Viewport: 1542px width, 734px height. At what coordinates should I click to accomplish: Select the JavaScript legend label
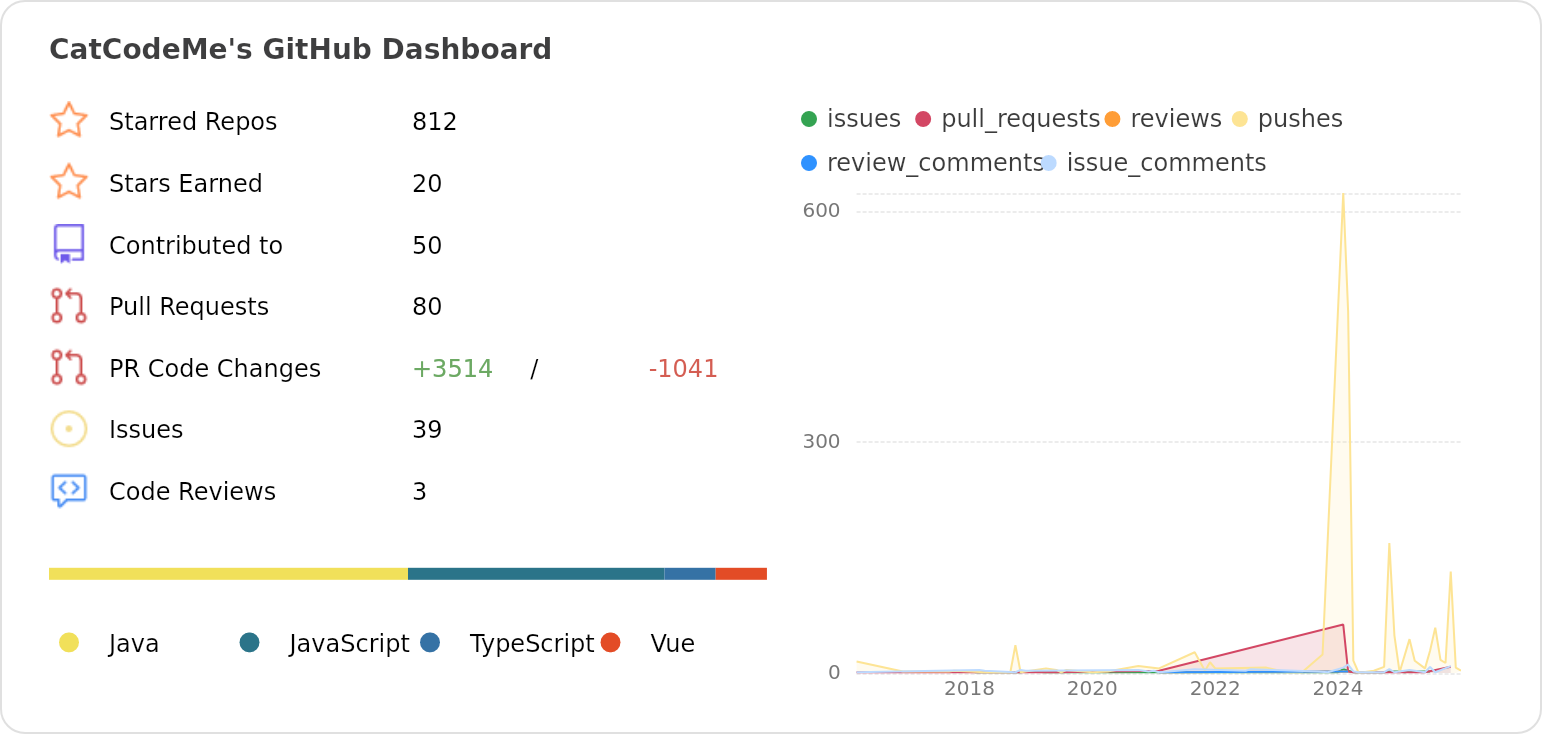pos(349,643)
